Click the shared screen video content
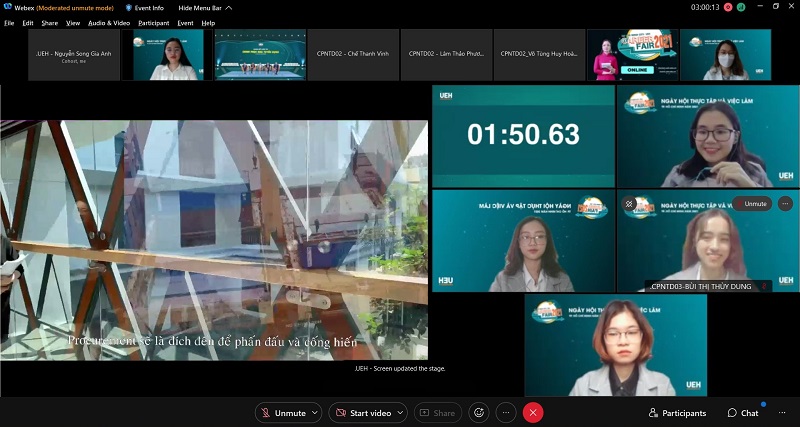The width and height of the screenshot is (800, 427). tap(214, 240)
